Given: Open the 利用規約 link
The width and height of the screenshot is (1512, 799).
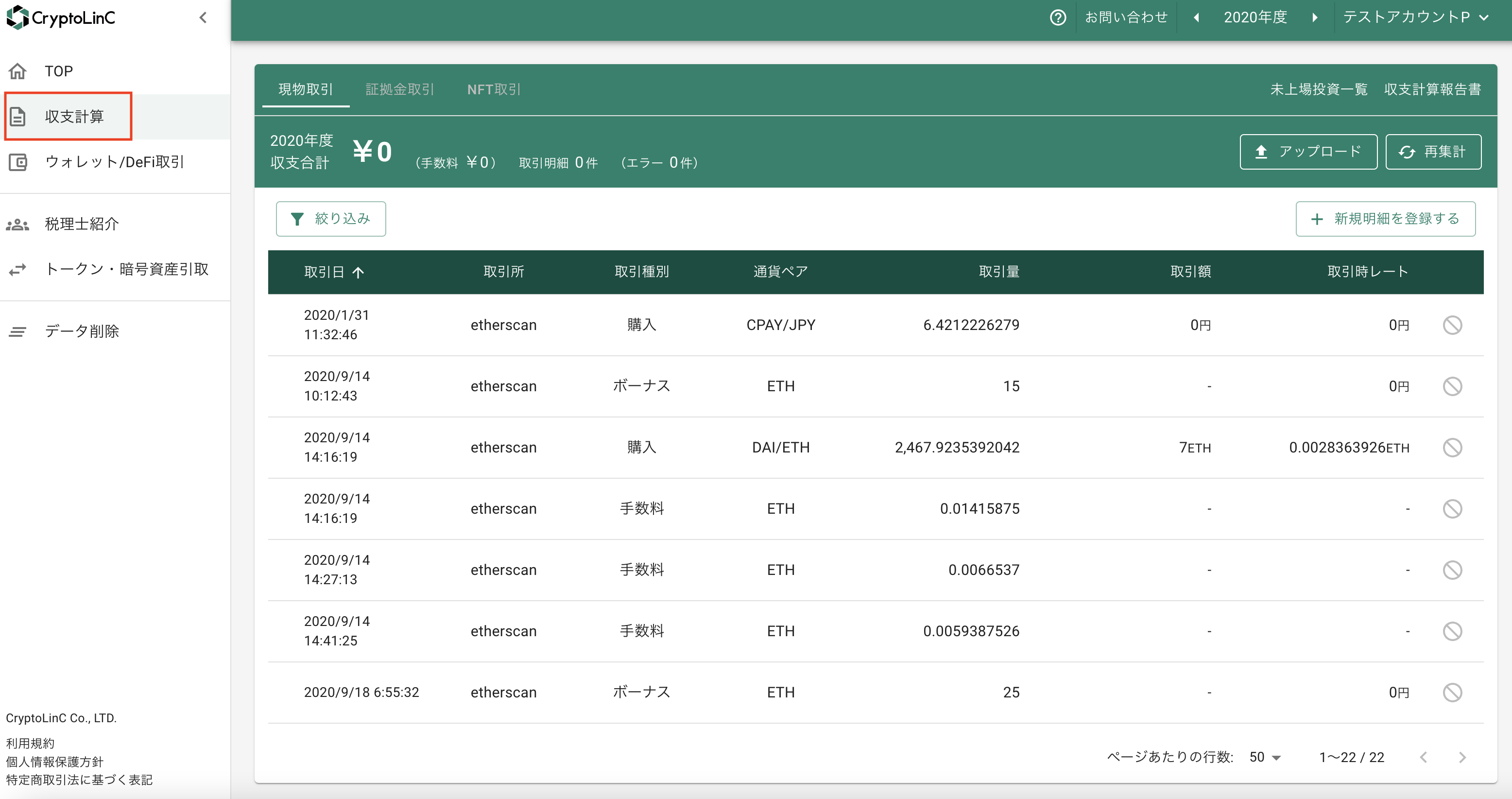Looking at the screenshot, I should (x=30, y=743).
